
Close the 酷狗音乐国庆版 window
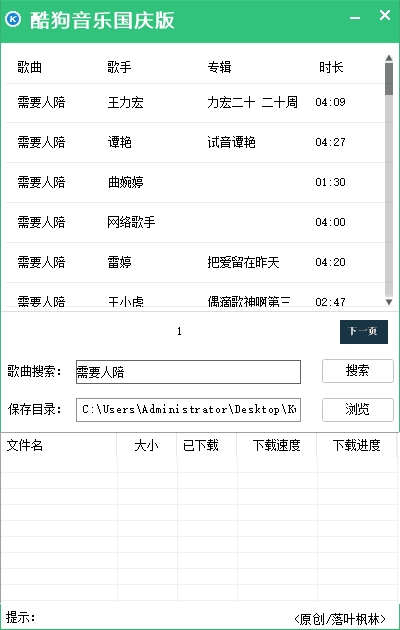[x=385, y=15]
